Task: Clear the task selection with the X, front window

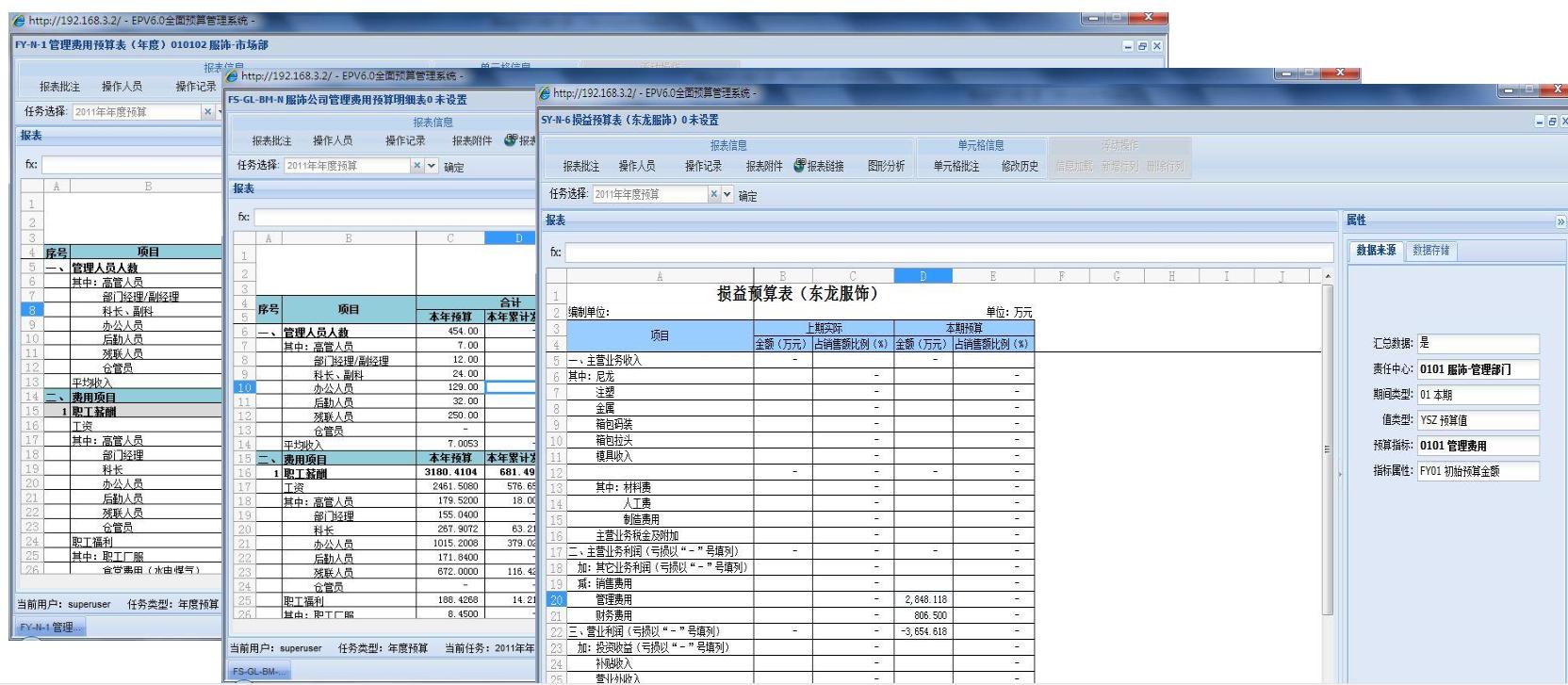Action: click(714, 194)
